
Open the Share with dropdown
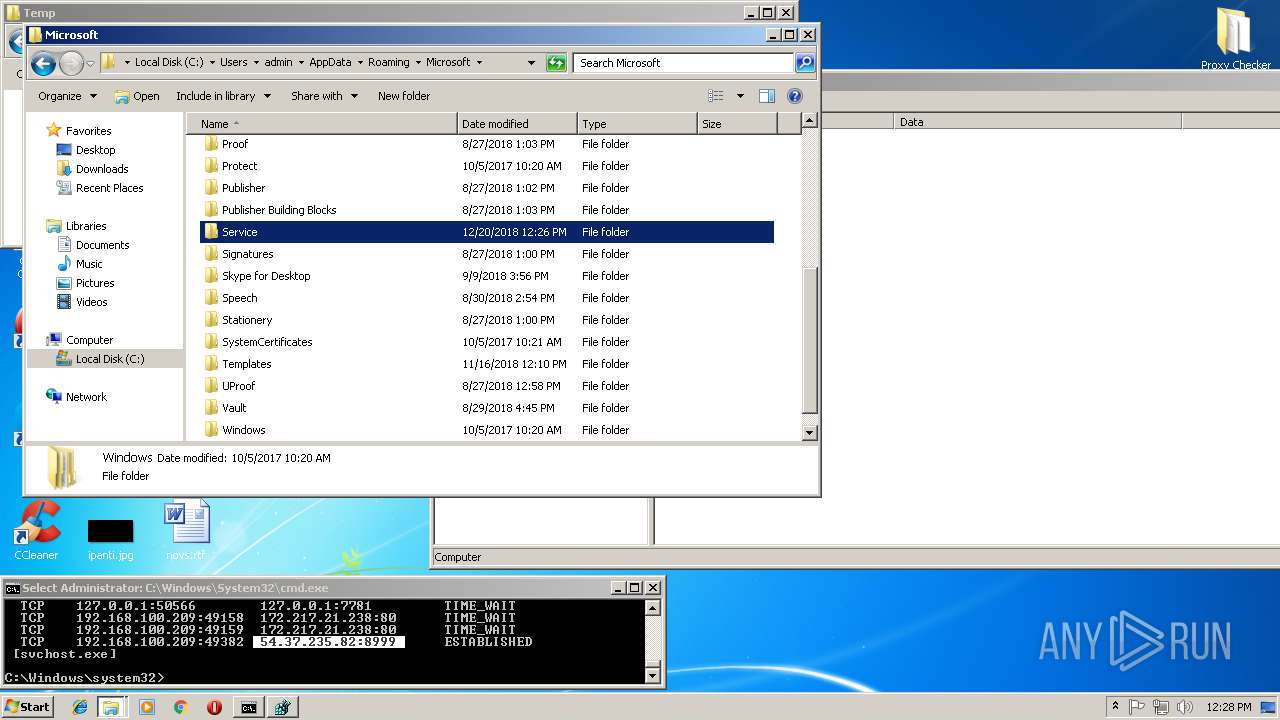[324, 96]
